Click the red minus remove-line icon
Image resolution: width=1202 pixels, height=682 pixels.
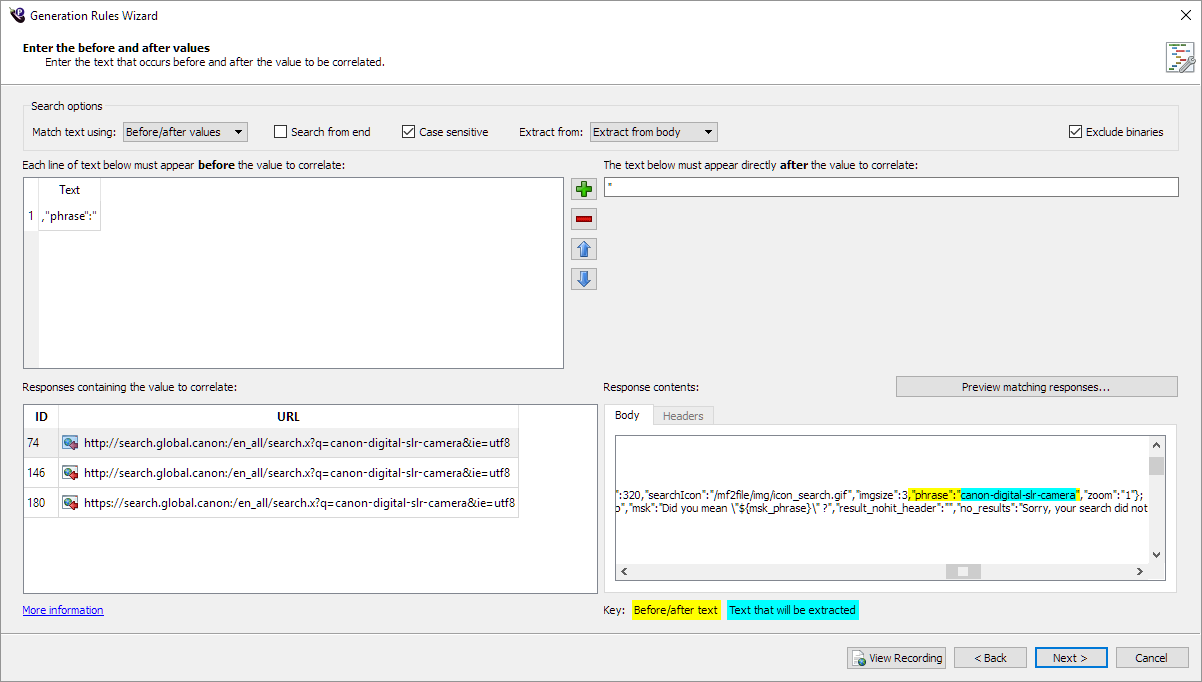tap(584, 219)
